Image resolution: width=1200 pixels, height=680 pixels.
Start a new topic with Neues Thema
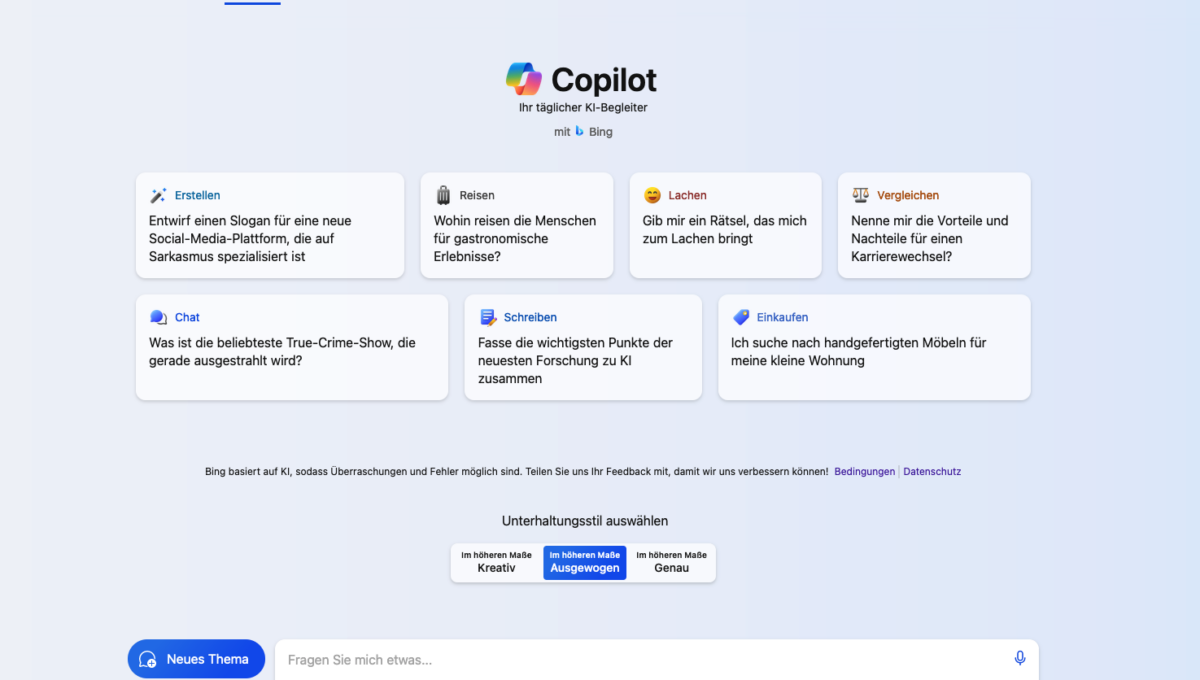point(196,659)
